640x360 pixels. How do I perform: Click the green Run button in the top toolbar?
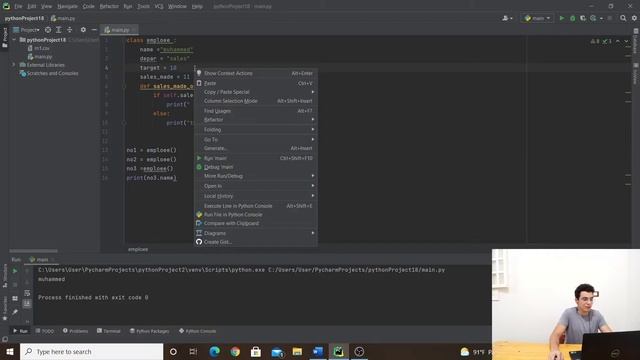[562, 18]
